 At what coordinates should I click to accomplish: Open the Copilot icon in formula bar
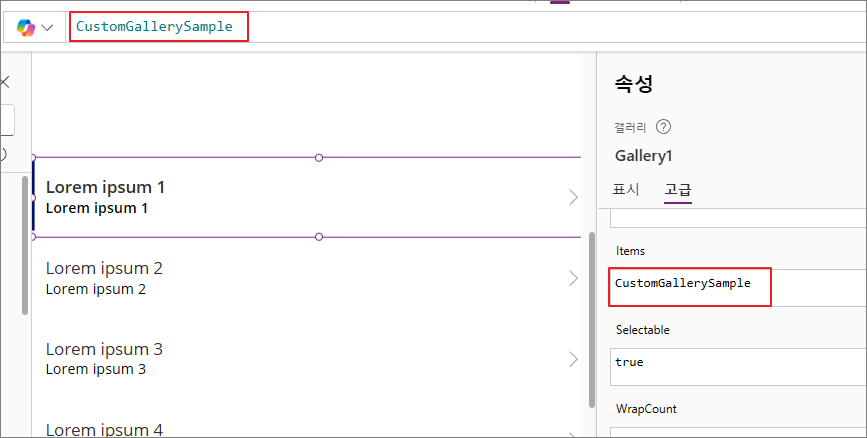[25, 27]
